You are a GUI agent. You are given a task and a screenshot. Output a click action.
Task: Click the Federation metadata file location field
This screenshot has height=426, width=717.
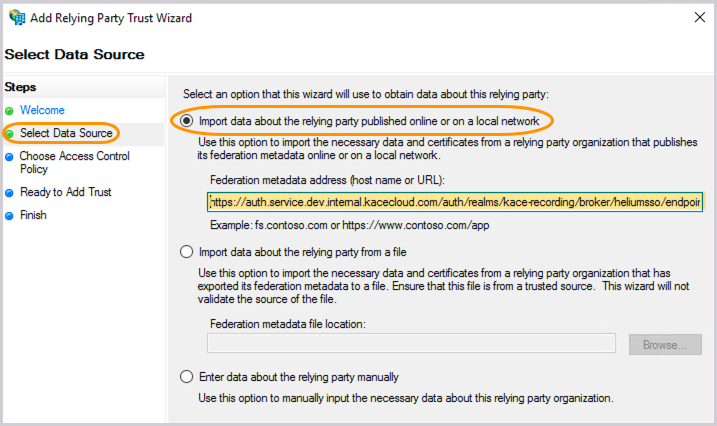[411, 344]
